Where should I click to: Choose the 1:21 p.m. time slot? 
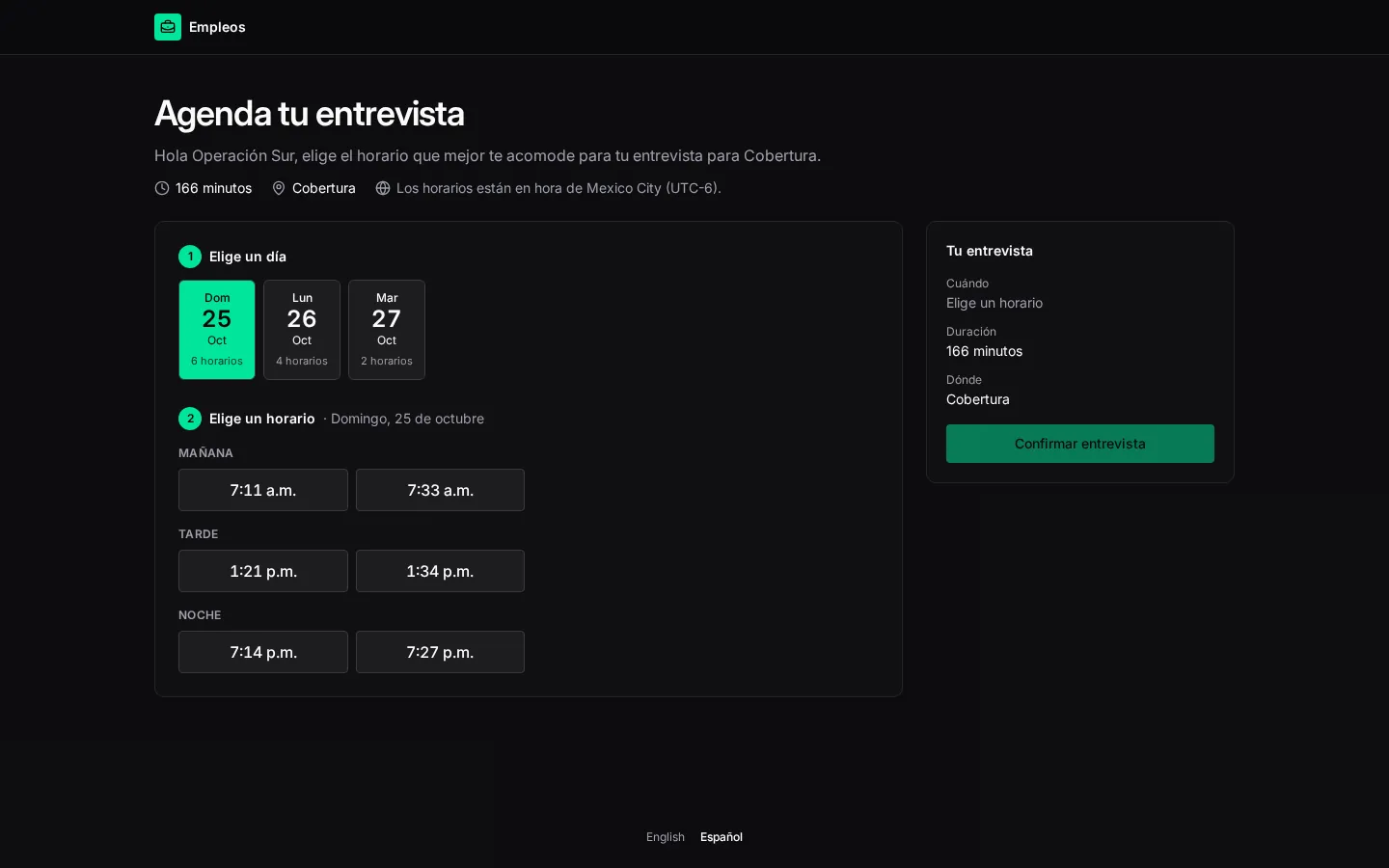tap(263, 571)
